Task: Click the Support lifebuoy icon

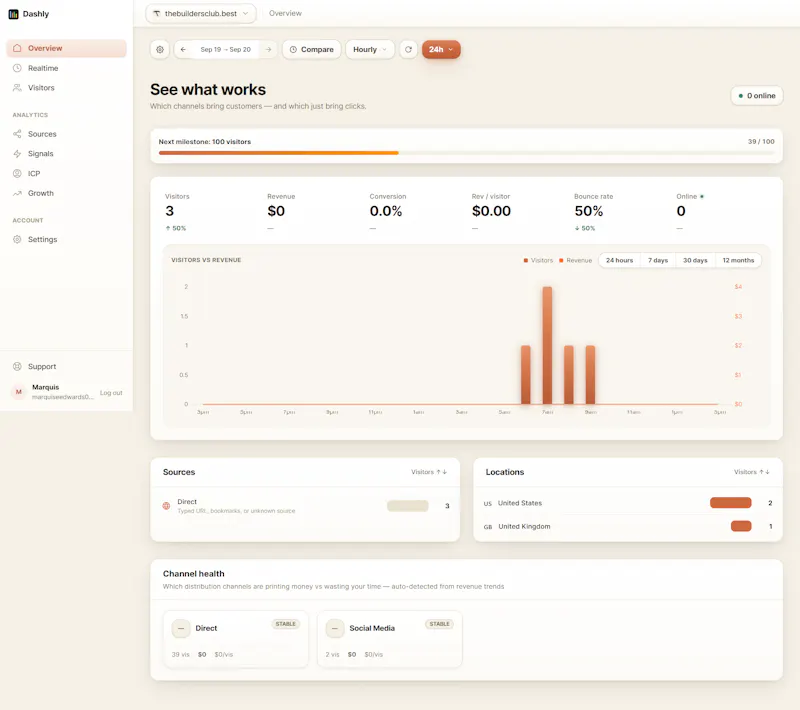Action: pos(17,366)
